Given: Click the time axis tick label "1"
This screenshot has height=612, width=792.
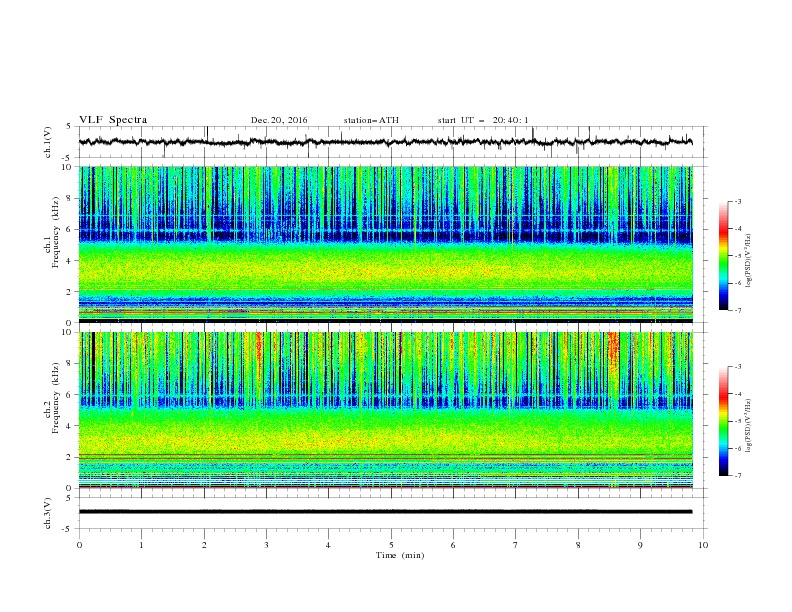Looking at the screenshot, I should coord(141,545).
